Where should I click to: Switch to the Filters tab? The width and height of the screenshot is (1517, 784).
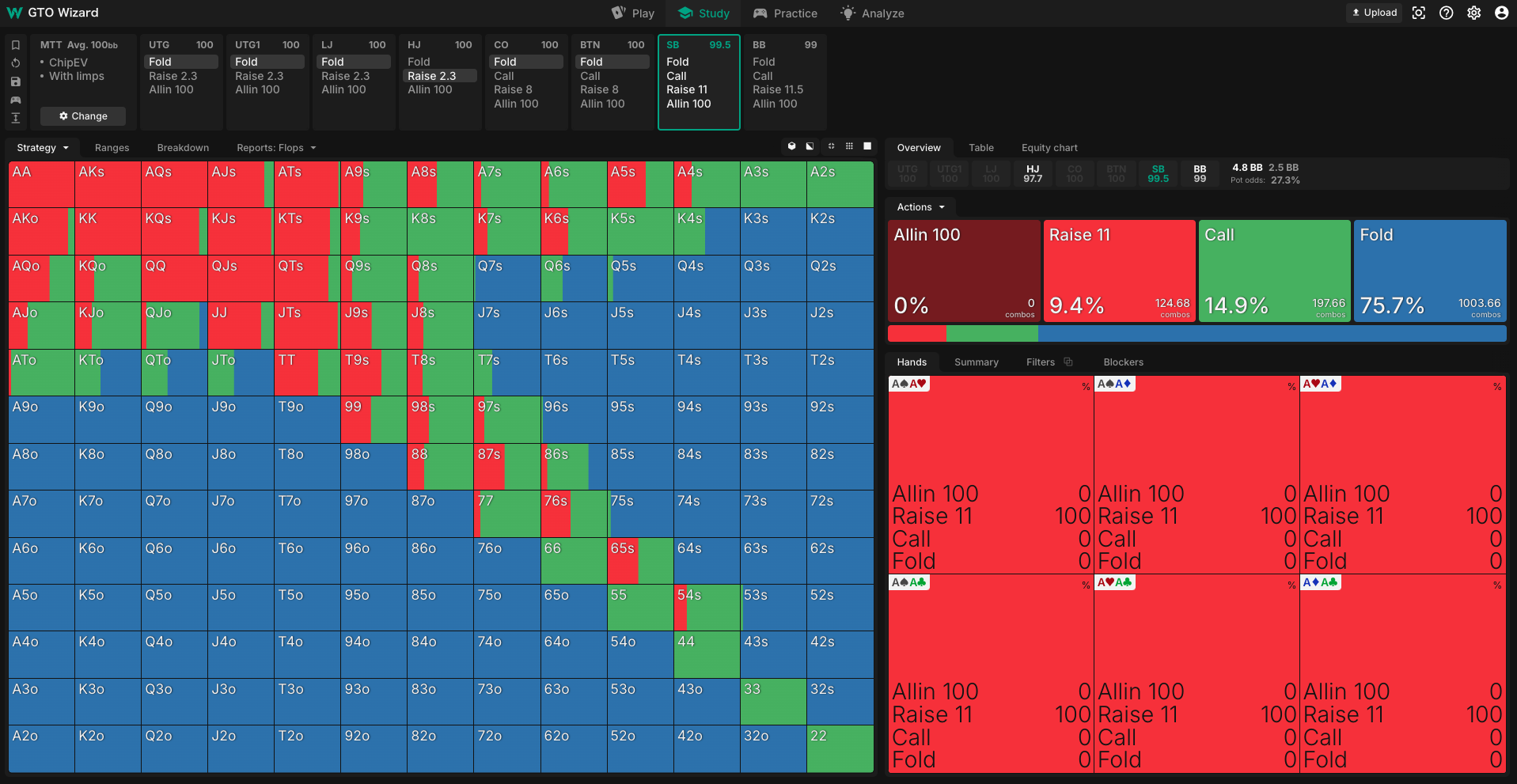point(1041,362)
